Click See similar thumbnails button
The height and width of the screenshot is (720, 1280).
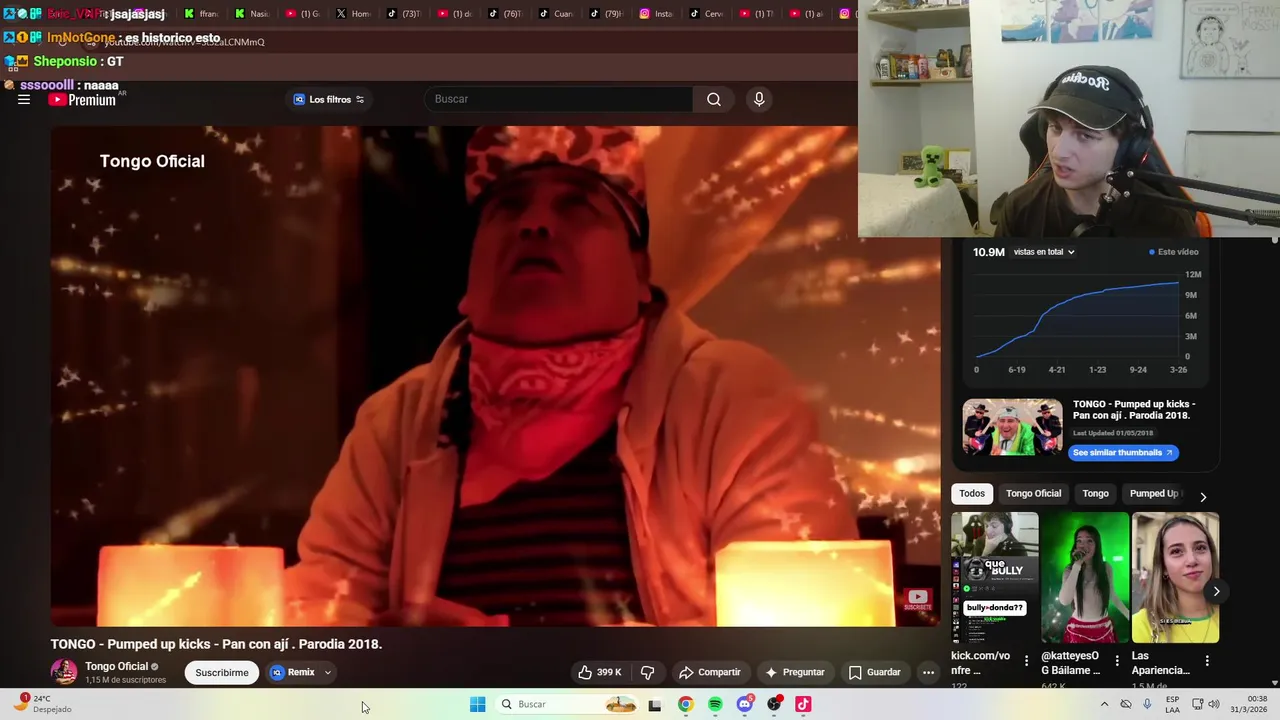[x=1123, y=452]
